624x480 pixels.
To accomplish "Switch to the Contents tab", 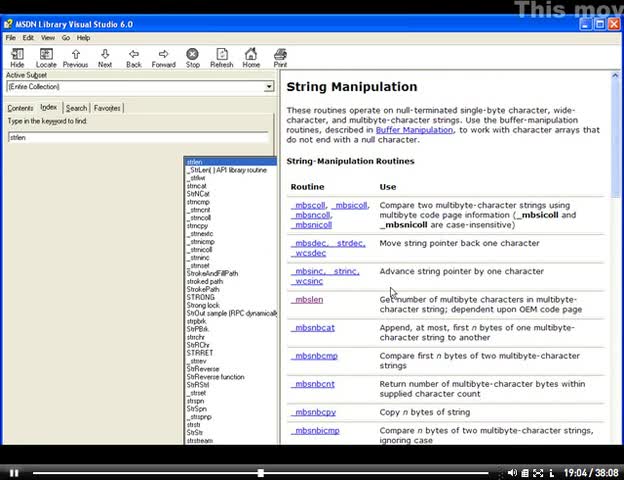I will (x=20, y=108).
